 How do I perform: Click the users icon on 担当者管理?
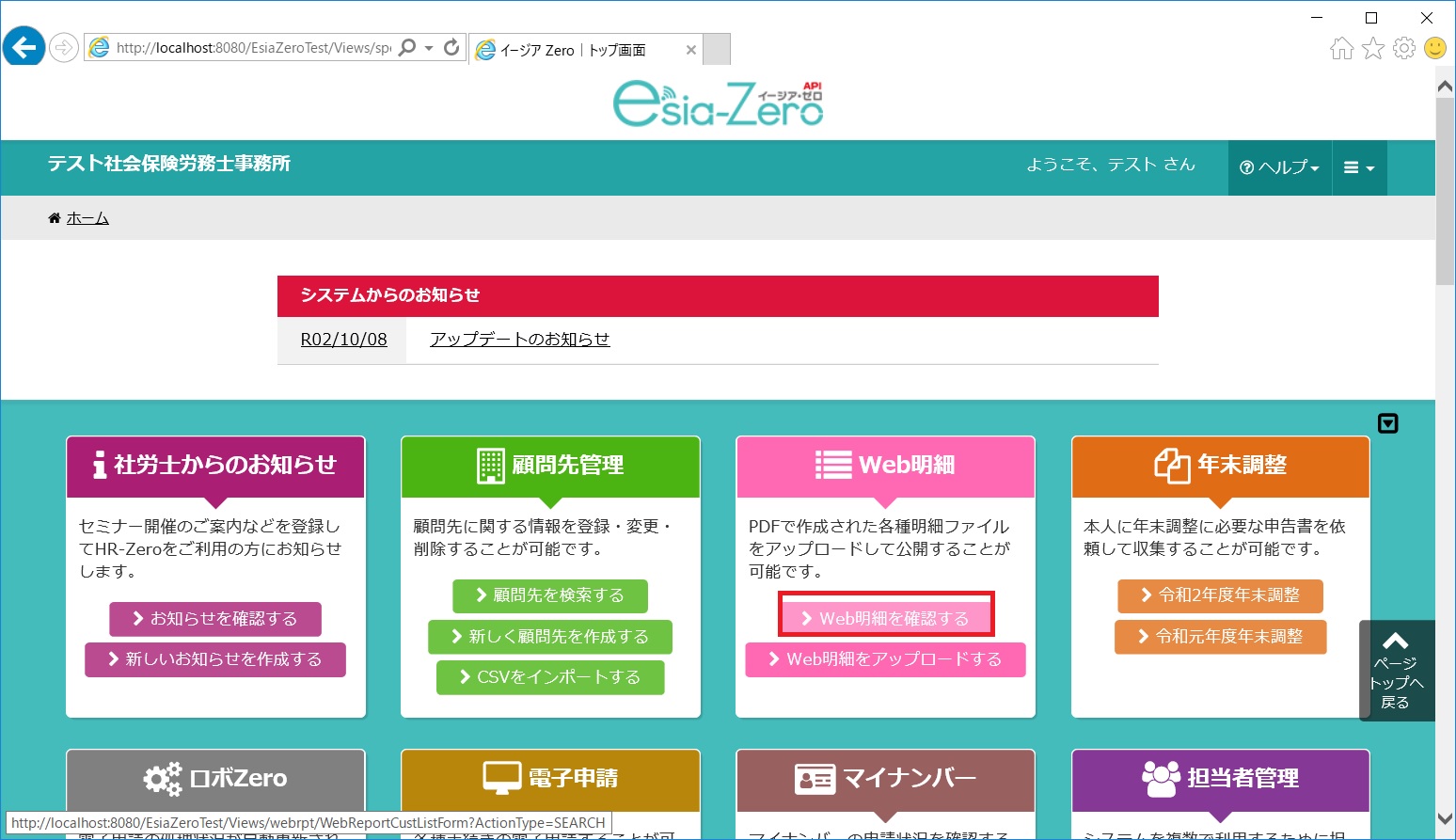tap(1162, 778)
